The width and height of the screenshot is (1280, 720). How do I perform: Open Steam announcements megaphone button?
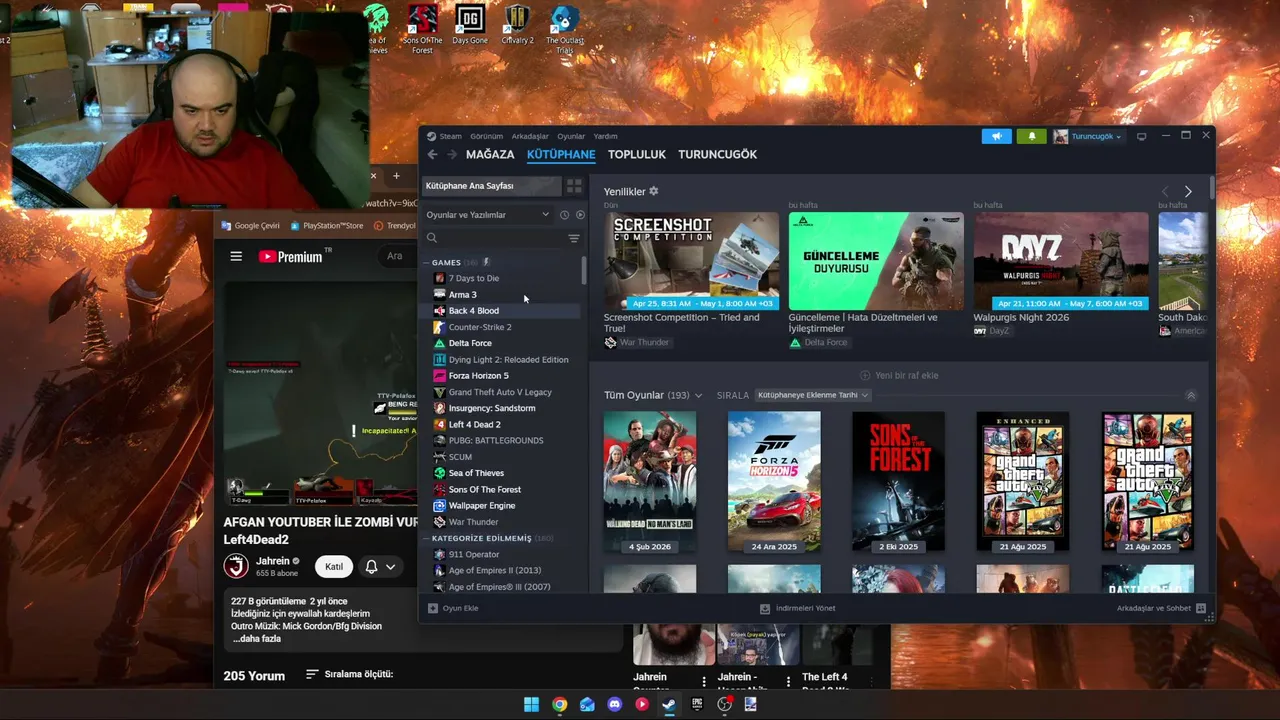[x=996, y=136]
